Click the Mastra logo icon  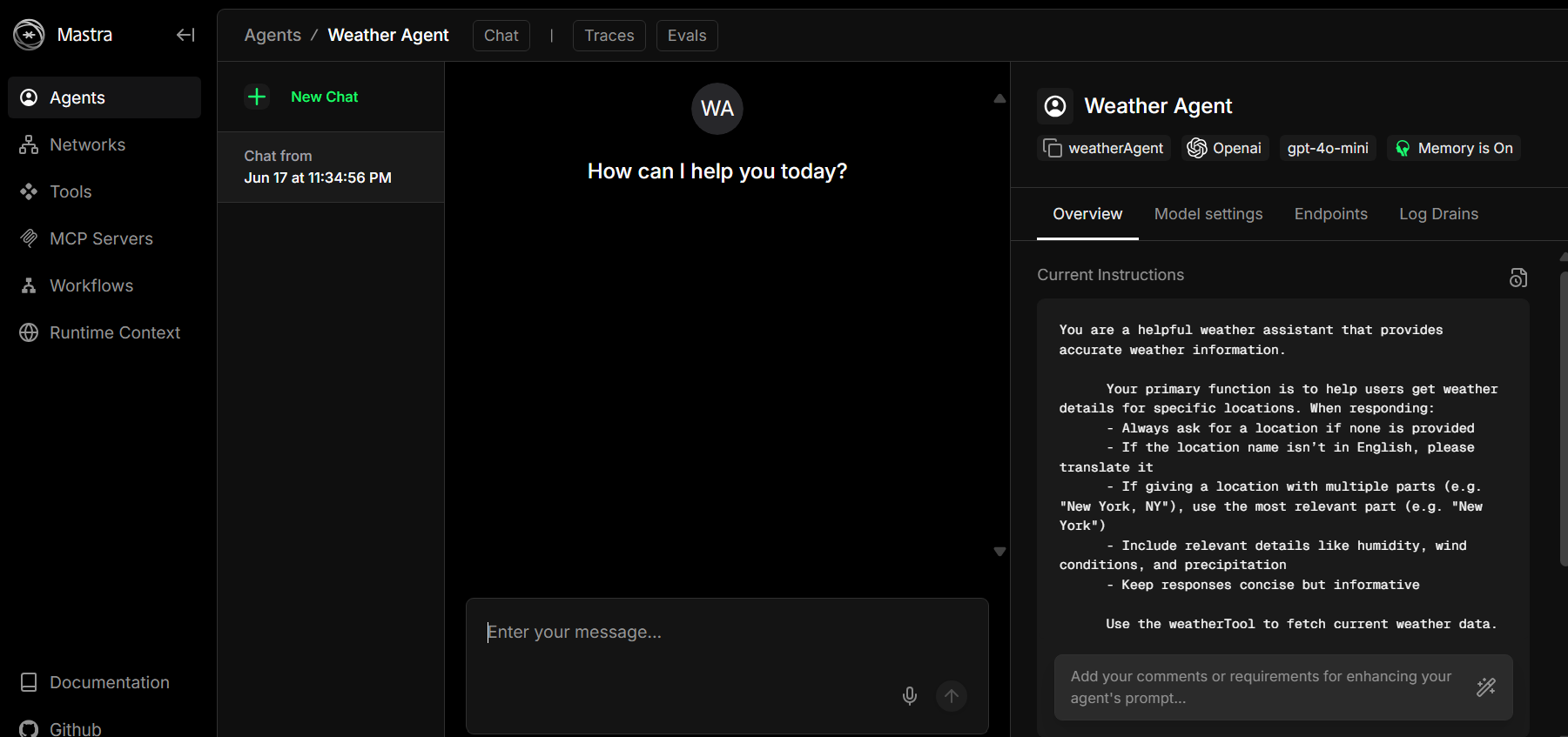(29, 35)
